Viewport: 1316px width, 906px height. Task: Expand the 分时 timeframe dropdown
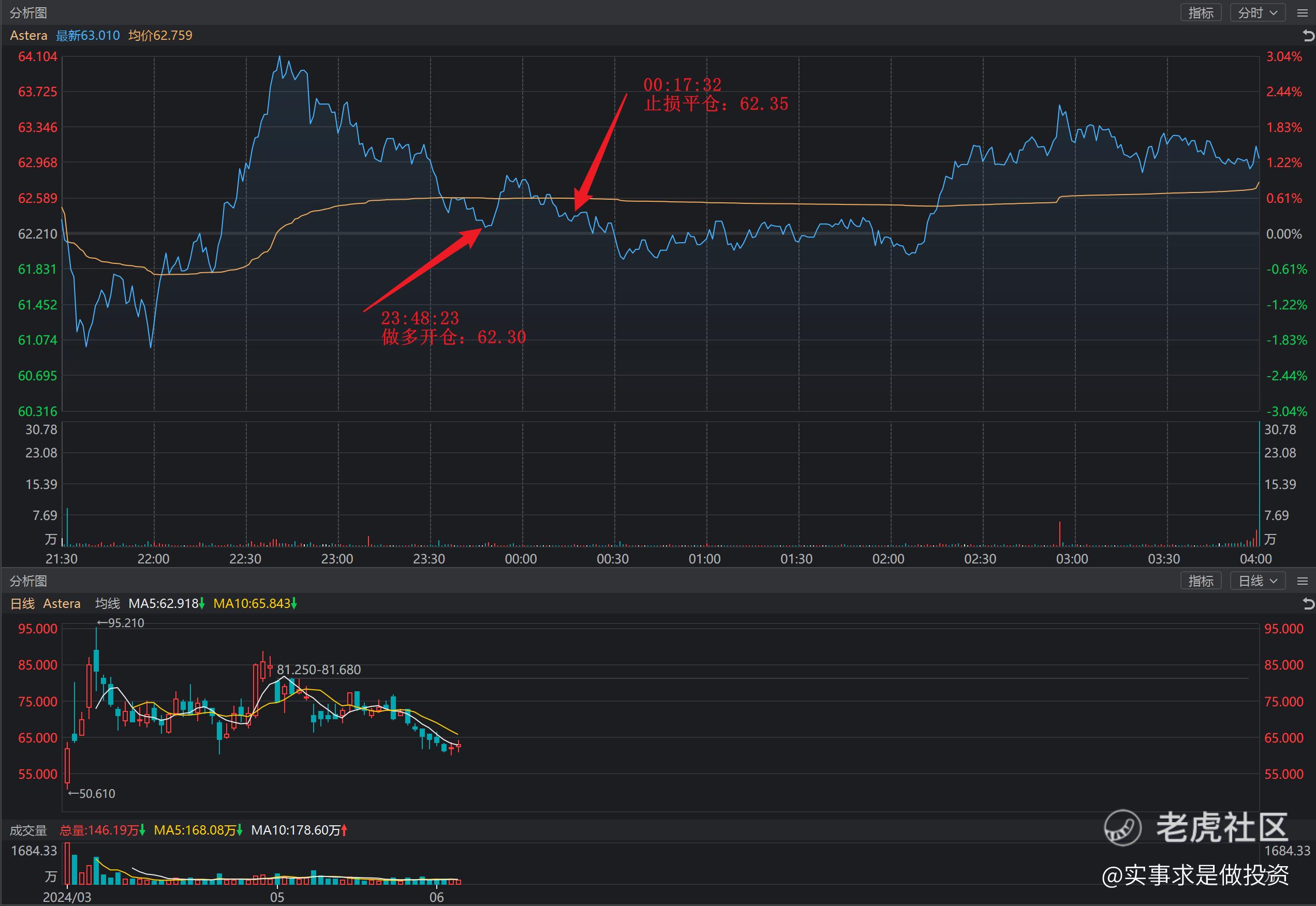pyautogui.click(x=1258, y=13)
